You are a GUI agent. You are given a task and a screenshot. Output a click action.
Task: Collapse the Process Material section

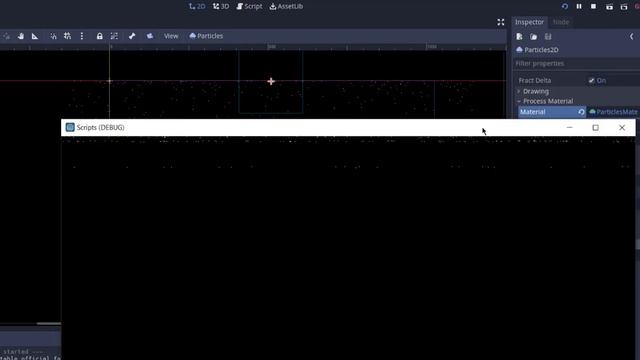pos(547,101)
